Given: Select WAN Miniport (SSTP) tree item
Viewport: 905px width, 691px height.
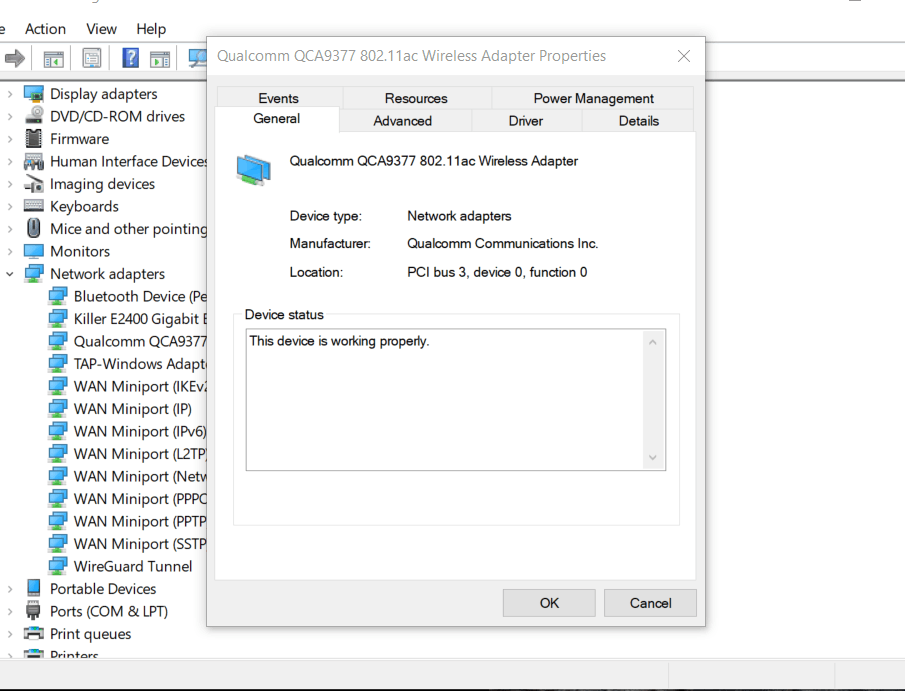Looking at the screenshot, I should 140,544.
